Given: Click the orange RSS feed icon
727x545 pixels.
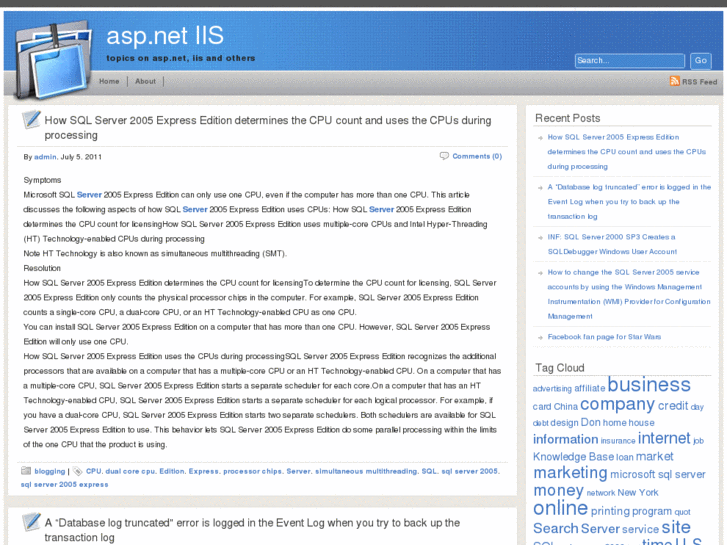Looking at the screenshot, I should (674, 81).
